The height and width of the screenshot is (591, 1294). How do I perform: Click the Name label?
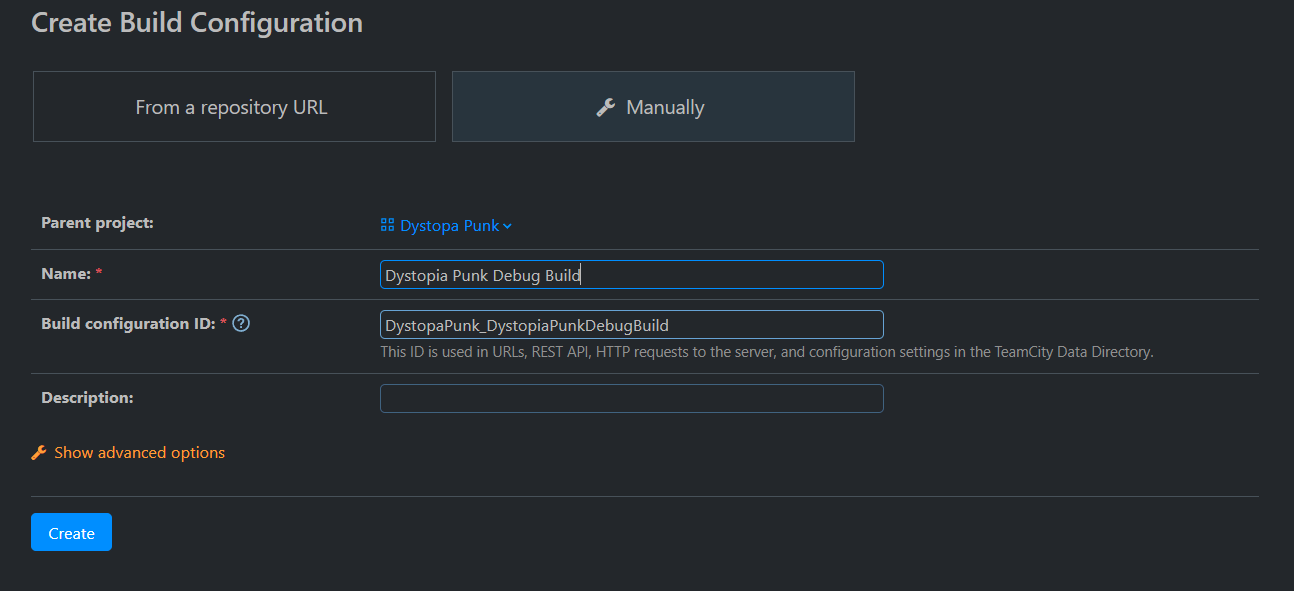[x=66, y=273]
